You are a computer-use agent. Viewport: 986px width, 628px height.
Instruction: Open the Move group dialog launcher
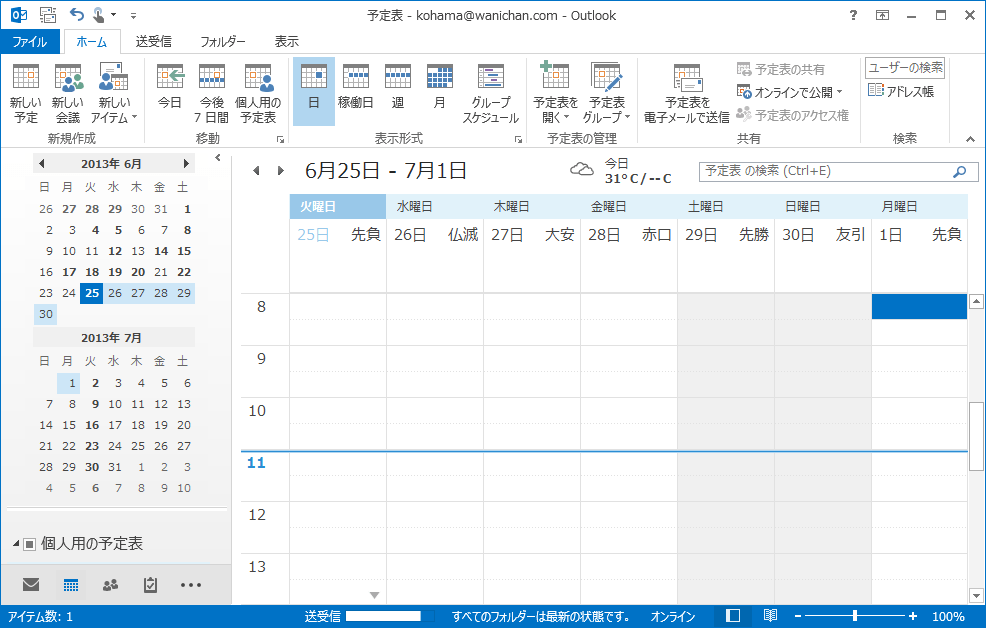click(280, 140)
